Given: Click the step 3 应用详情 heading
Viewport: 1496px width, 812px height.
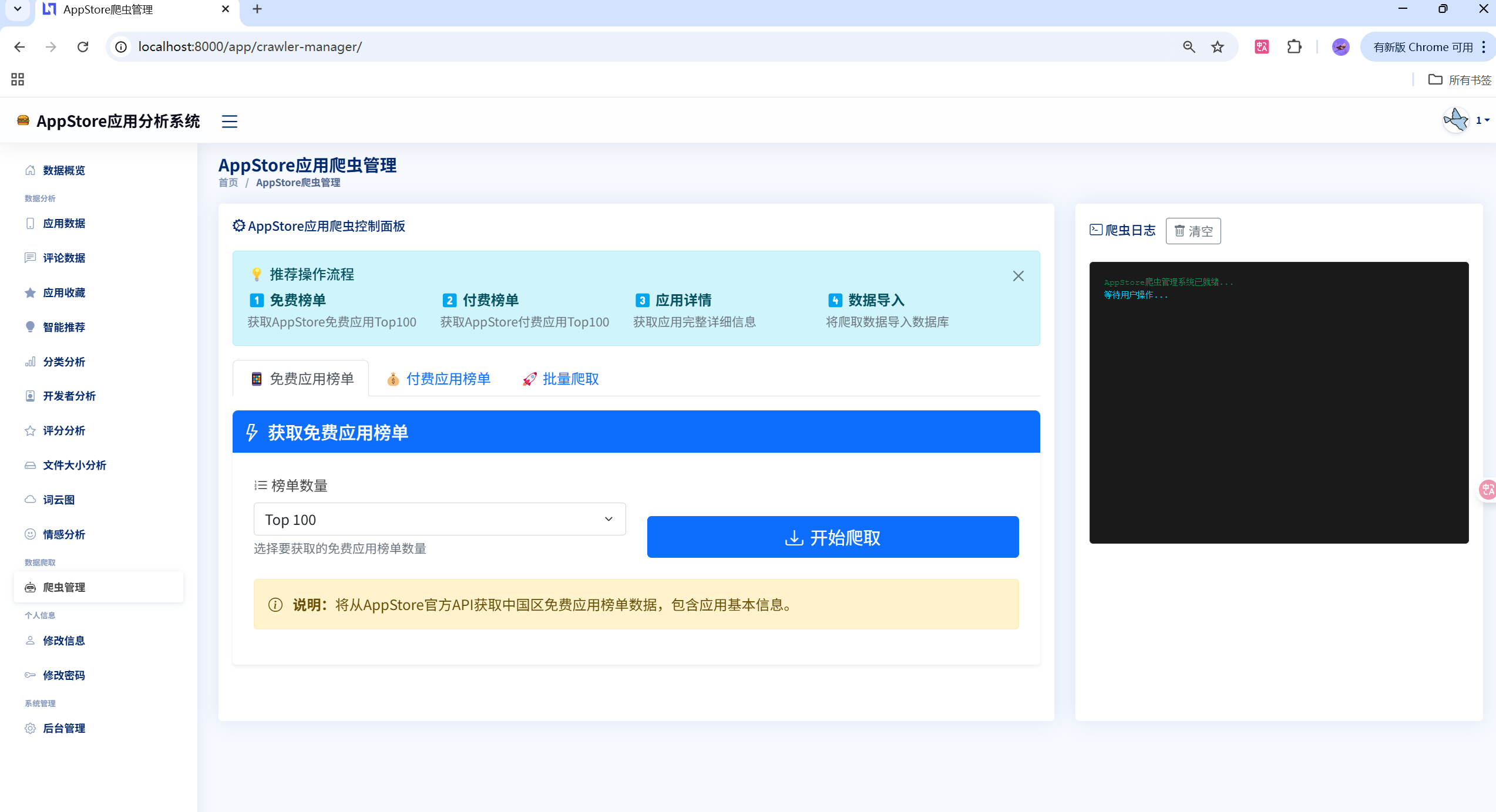Looking at the screenshot, I should 683,300.
